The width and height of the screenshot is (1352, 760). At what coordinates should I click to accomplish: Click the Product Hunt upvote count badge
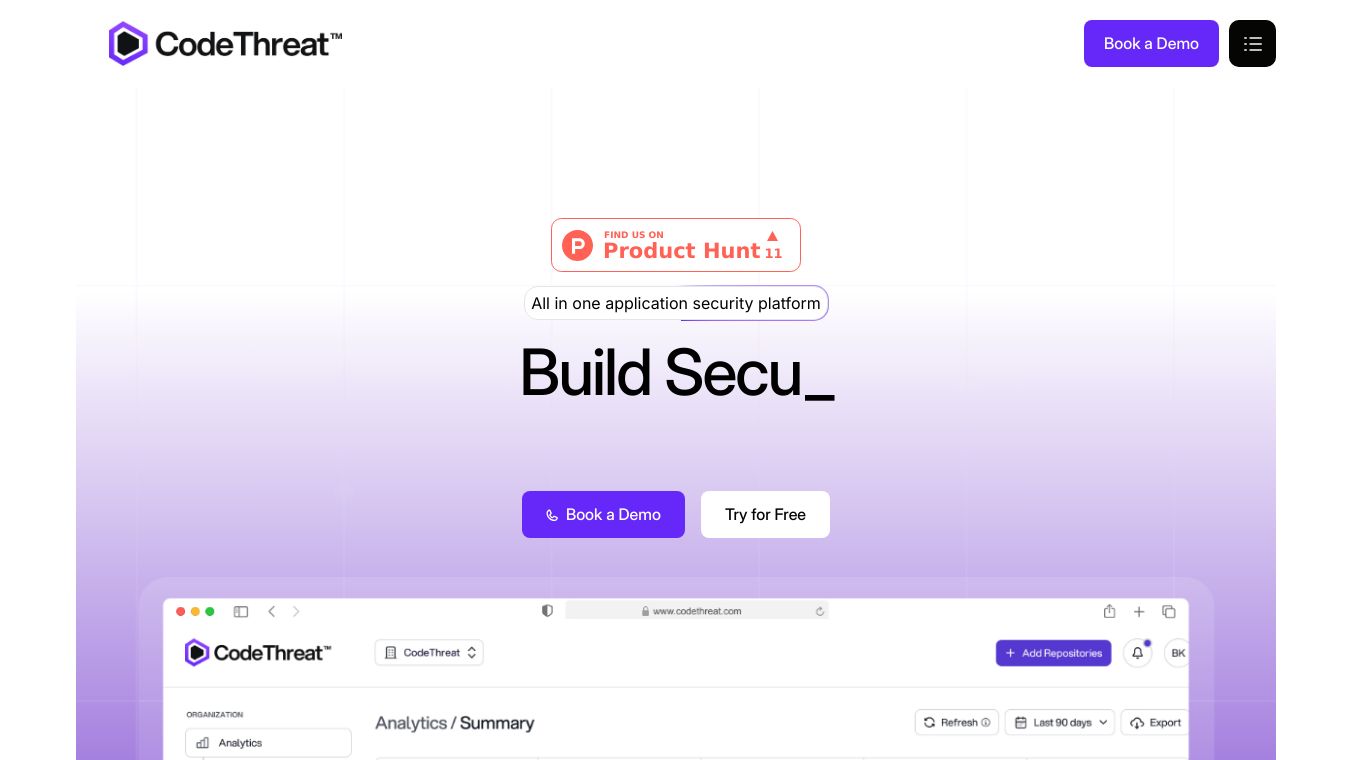[x=773, y=245]
